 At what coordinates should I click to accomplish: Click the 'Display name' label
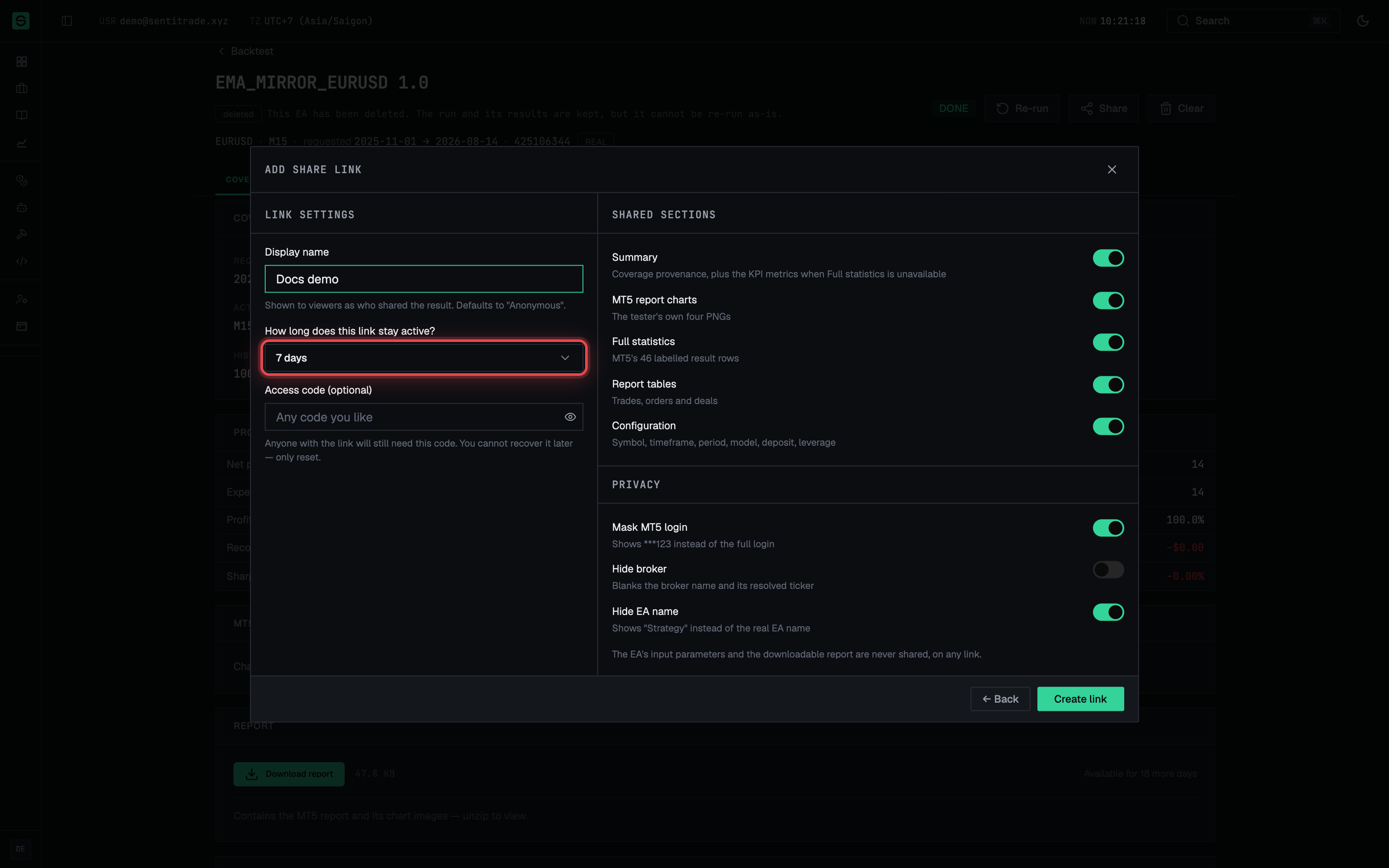pyautogui.click(x=297, y=252)
